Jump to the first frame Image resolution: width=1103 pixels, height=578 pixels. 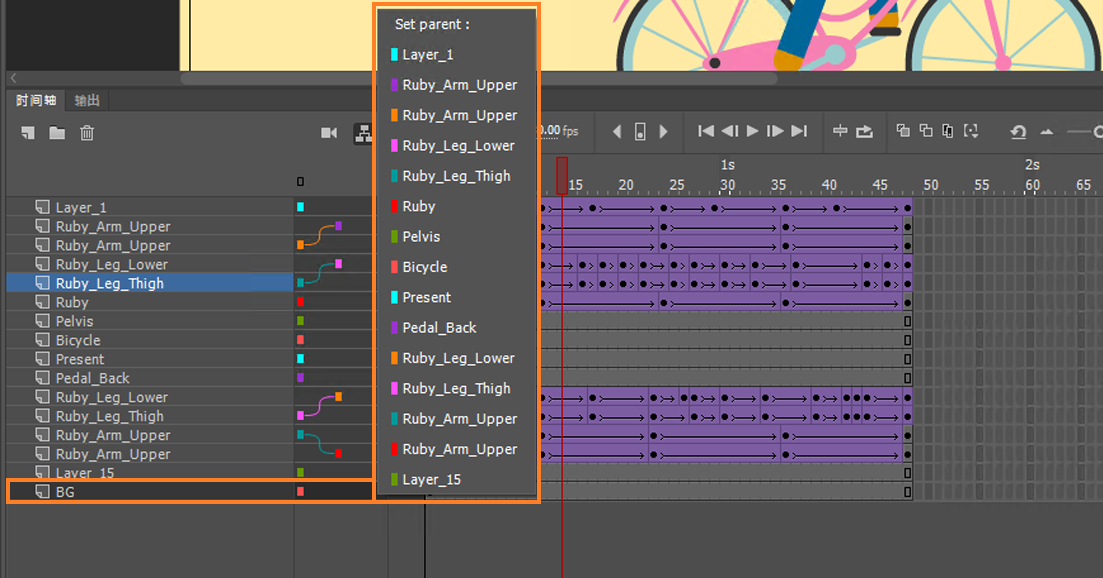pyautogui.click(x=706, y=131)
